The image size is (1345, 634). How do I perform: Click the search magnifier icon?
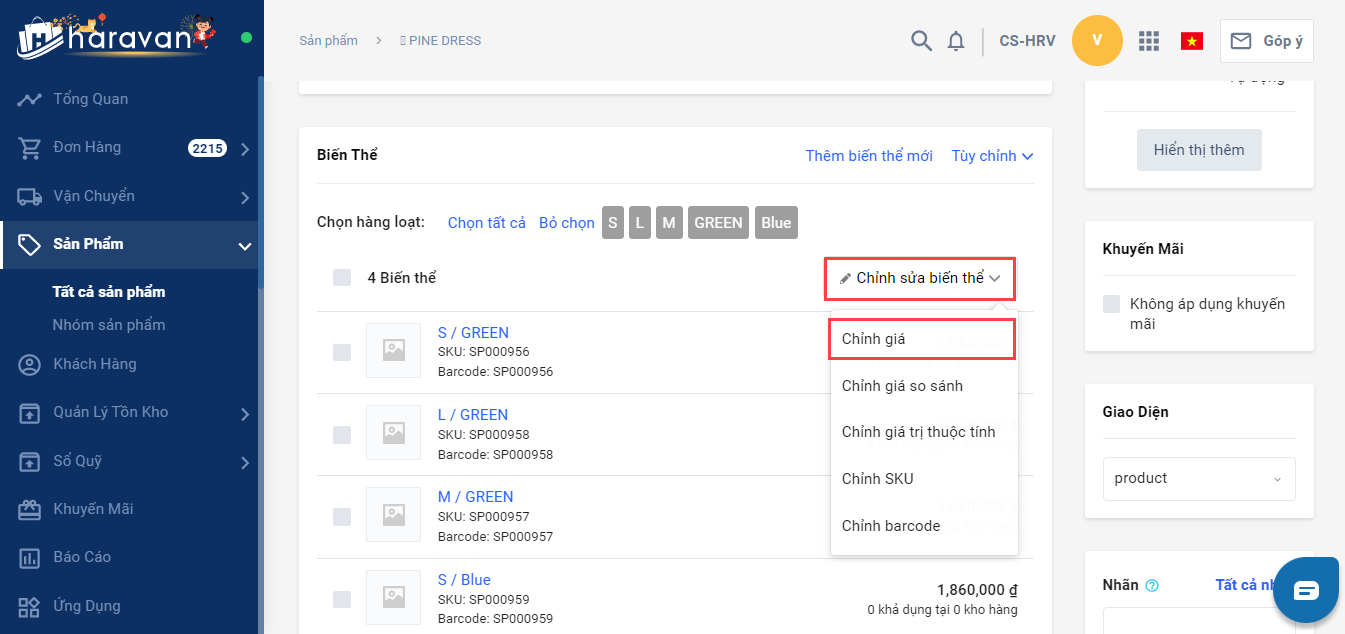pyautogui.click(x=921, y=41)
